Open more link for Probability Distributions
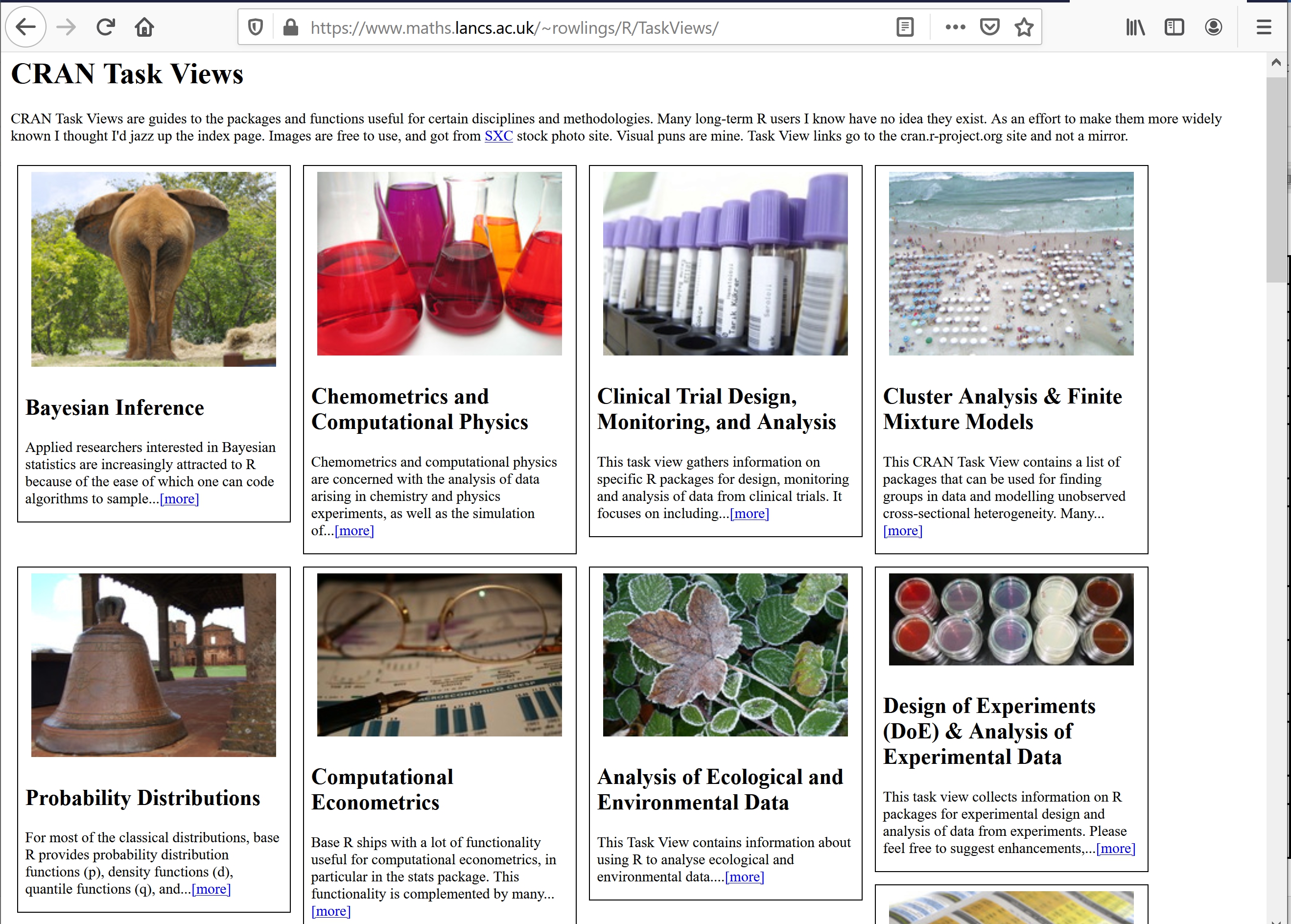This screenshot has width=1291, height=924. click(x=211, y=889)
